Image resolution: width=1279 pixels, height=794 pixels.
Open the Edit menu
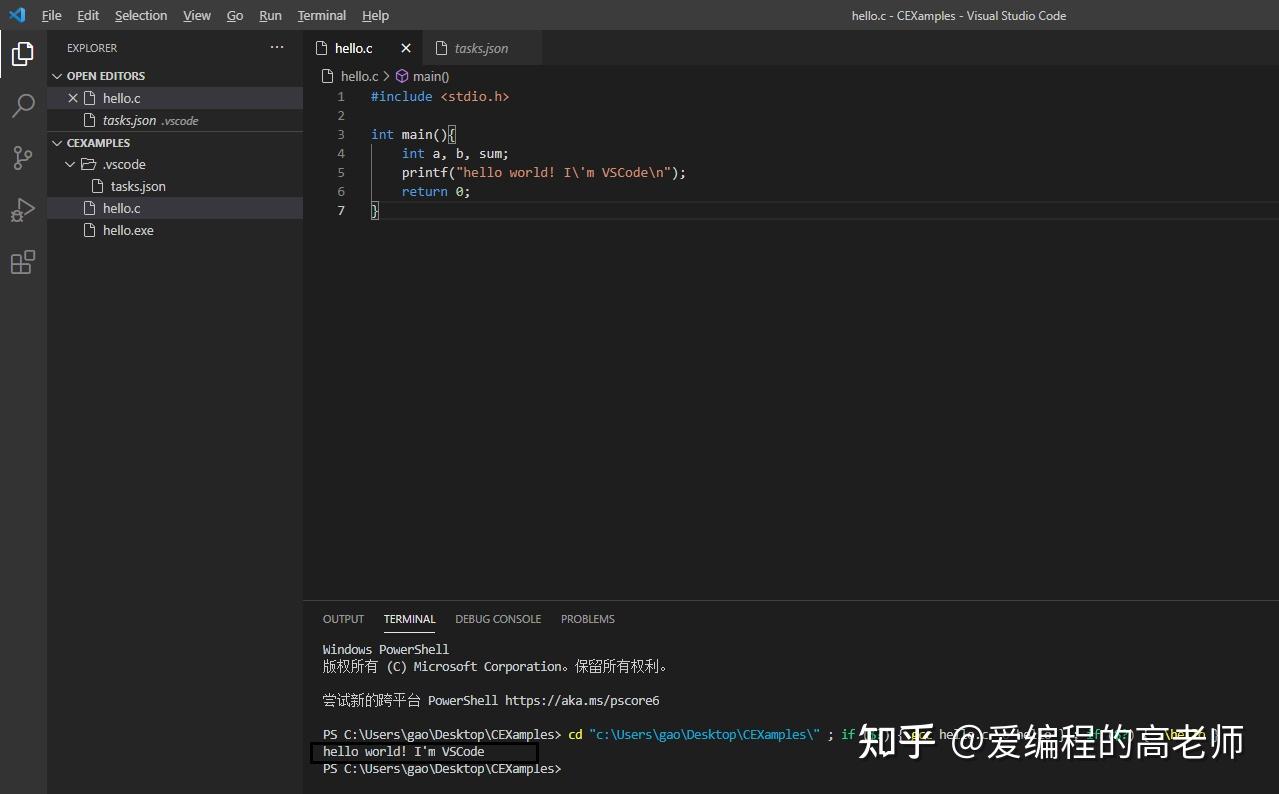[x=88, y=15]
